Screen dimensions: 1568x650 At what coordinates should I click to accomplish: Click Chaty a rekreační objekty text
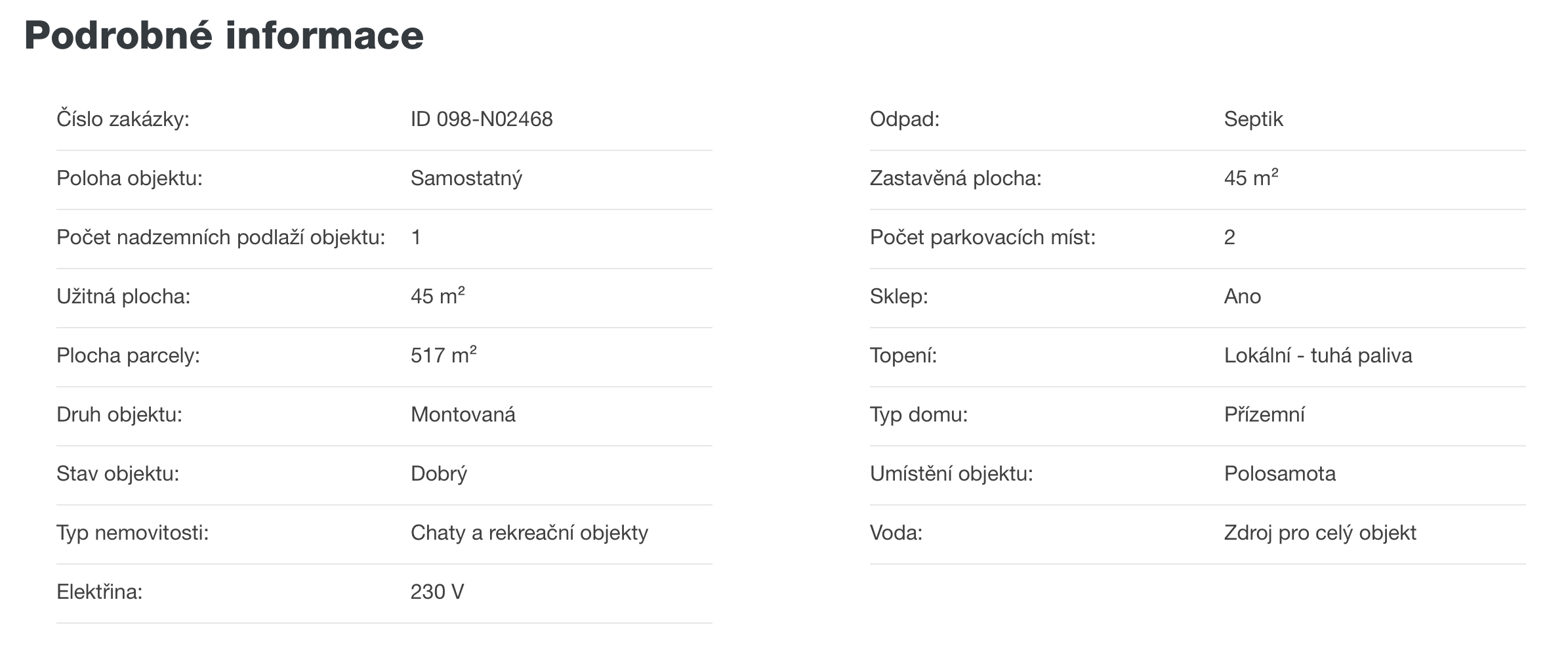pyautogui.click(x=529, y=533)
